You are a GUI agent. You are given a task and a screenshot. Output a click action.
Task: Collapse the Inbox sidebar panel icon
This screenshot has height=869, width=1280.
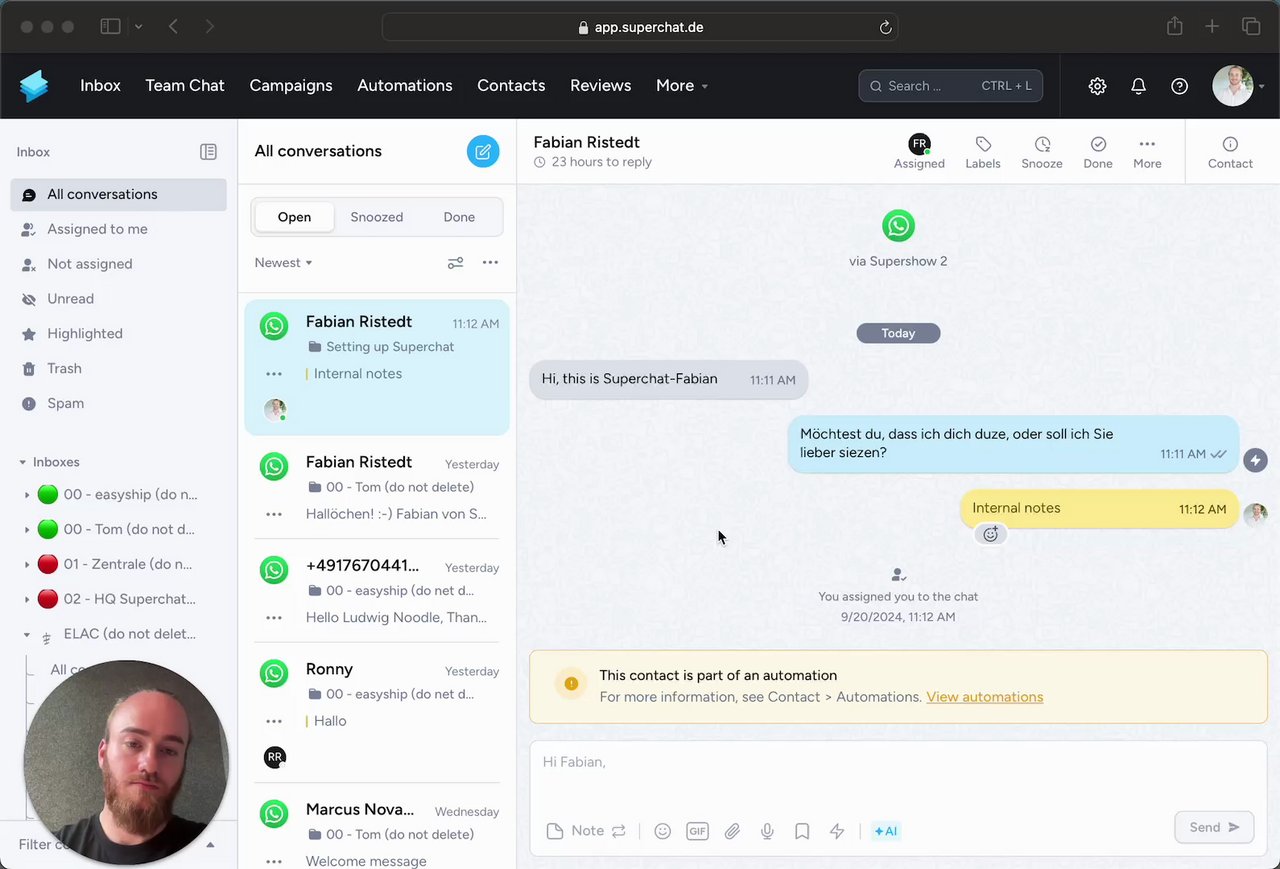pyautogui.click(x=208, y=152)
